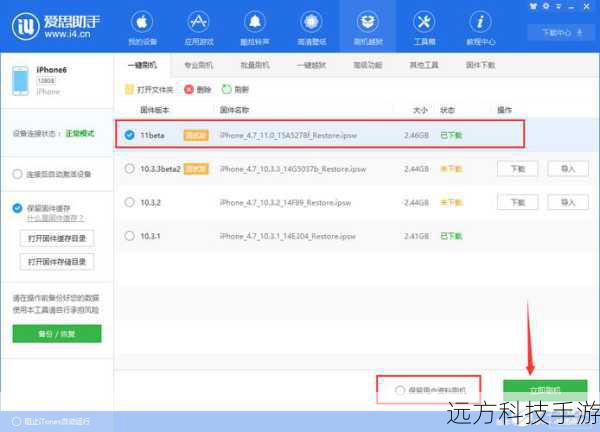Click the green 立即刷机 button

tap(545, 390)
